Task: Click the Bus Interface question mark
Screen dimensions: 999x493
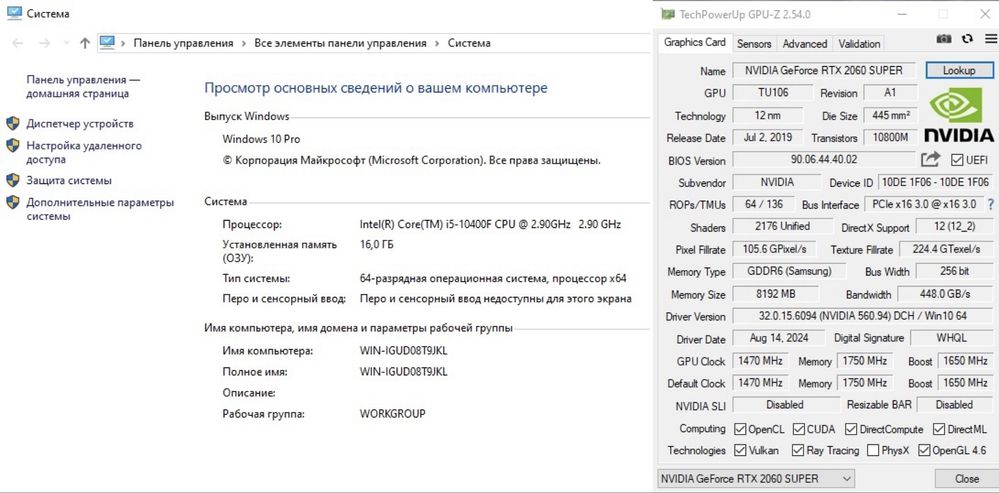Action: pyautogui.click(x=991, y=204)
